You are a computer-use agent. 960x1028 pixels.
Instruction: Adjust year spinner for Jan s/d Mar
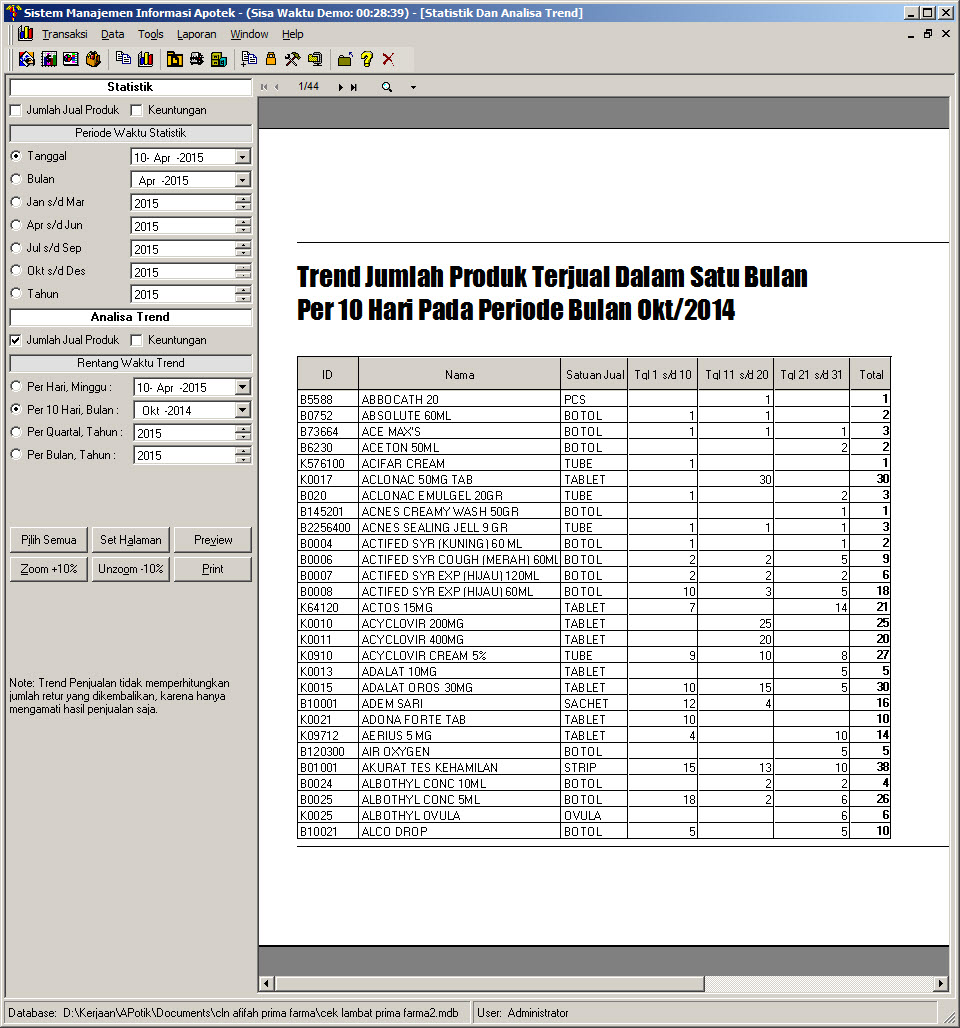[243, 203]
